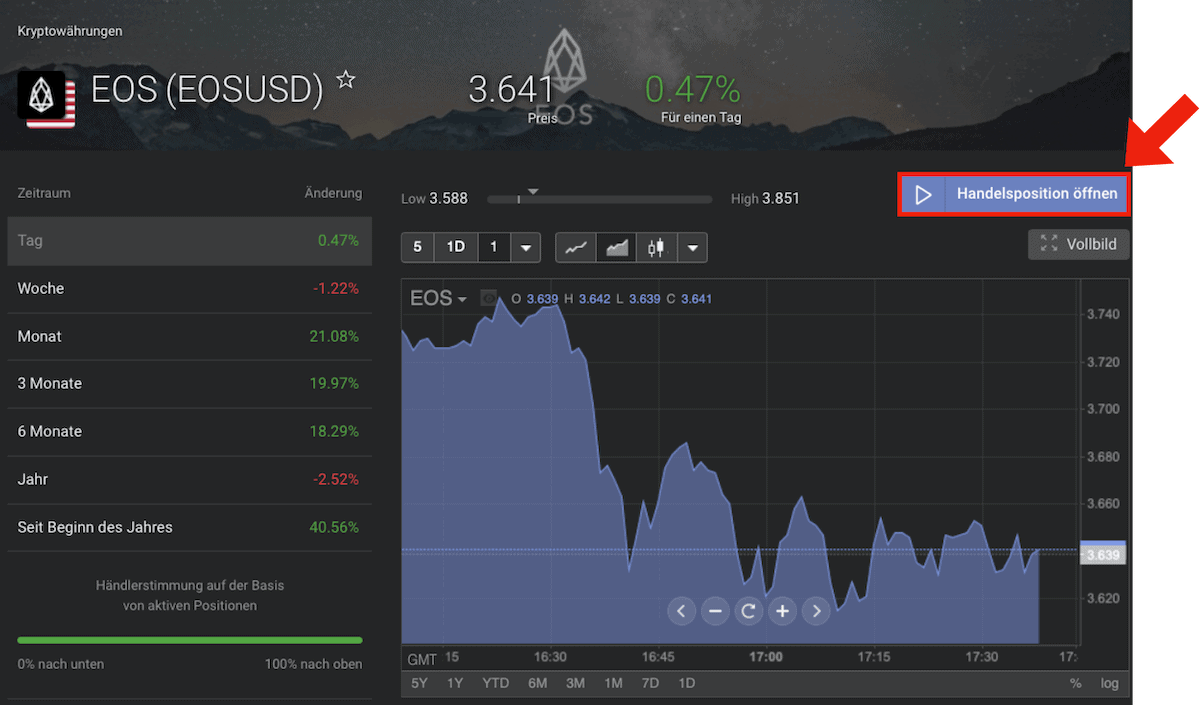Switch to the 1D range tab
This screenshot has width=1200, height=705.
[686, 683]
